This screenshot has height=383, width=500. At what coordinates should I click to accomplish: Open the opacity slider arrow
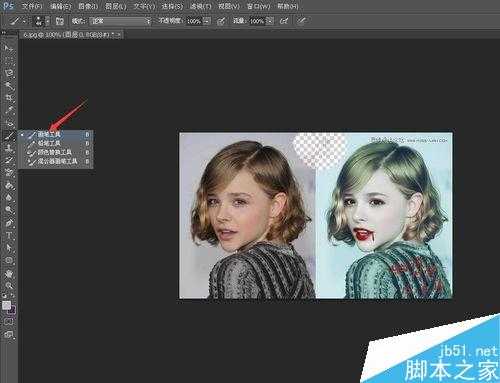tap(207, 21)
